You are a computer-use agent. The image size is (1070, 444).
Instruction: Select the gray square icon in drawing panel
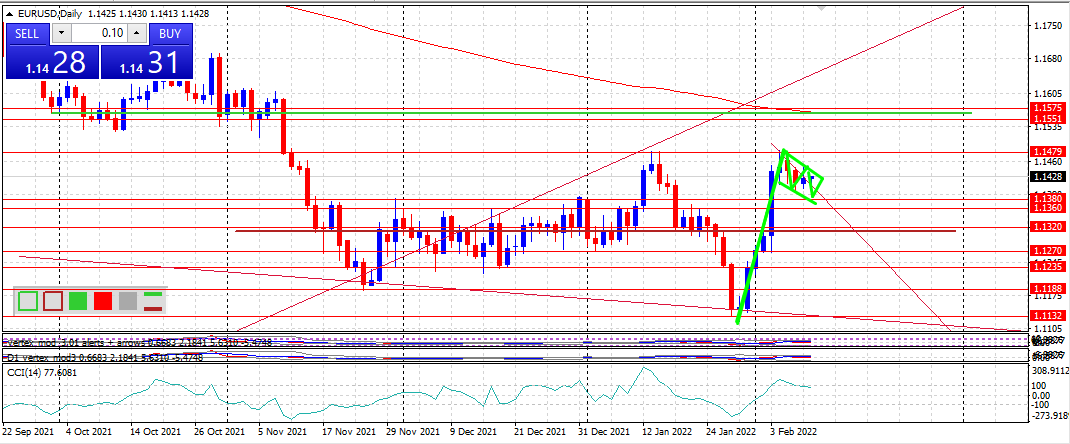point(128,300)
